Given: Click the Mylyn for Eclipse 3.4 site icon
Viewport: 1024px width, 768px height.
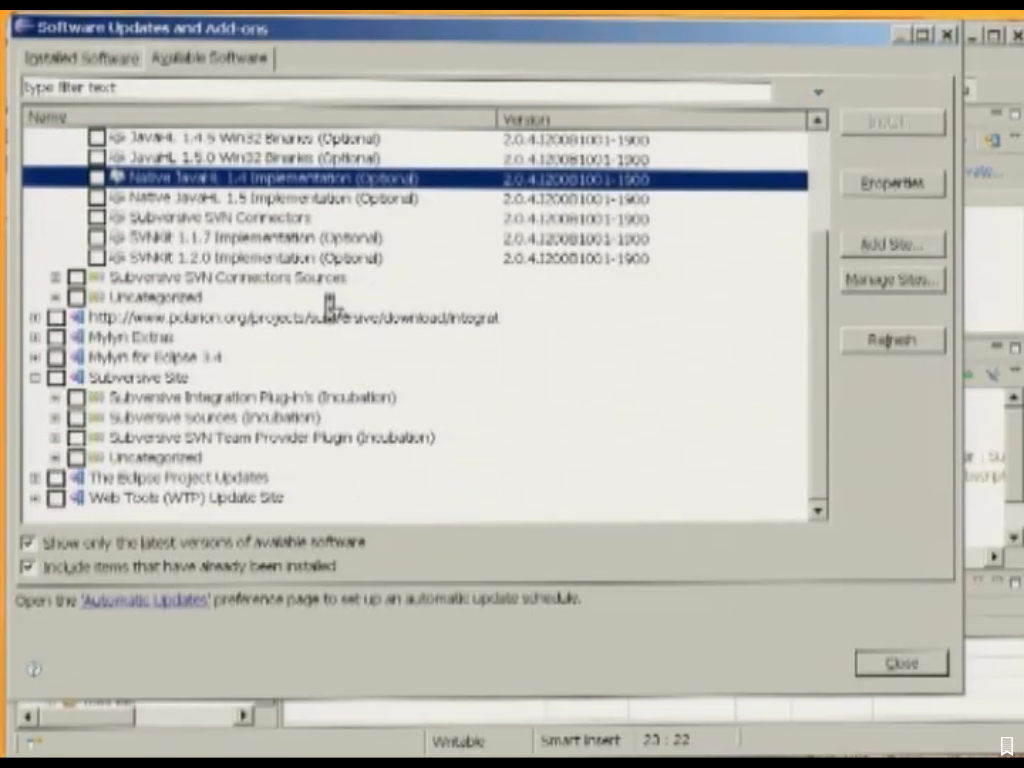Looking at the screenshot, I should [x=77, y=357].
